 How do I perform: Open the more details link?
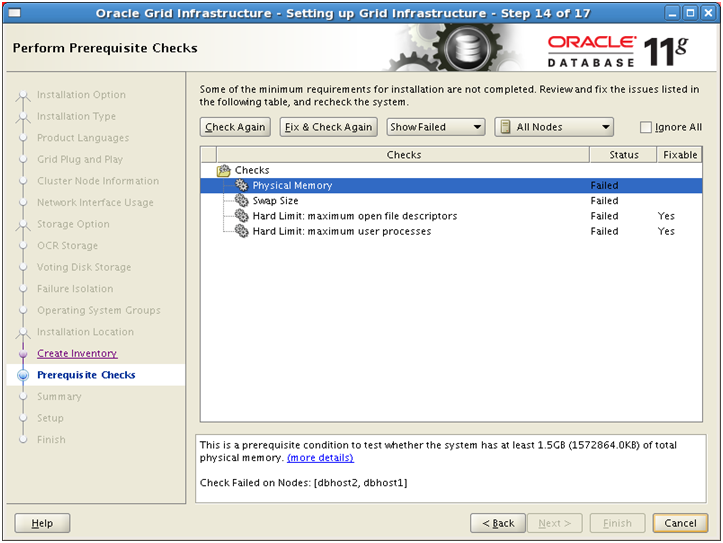pyautogui.click(x=320, y=458)
